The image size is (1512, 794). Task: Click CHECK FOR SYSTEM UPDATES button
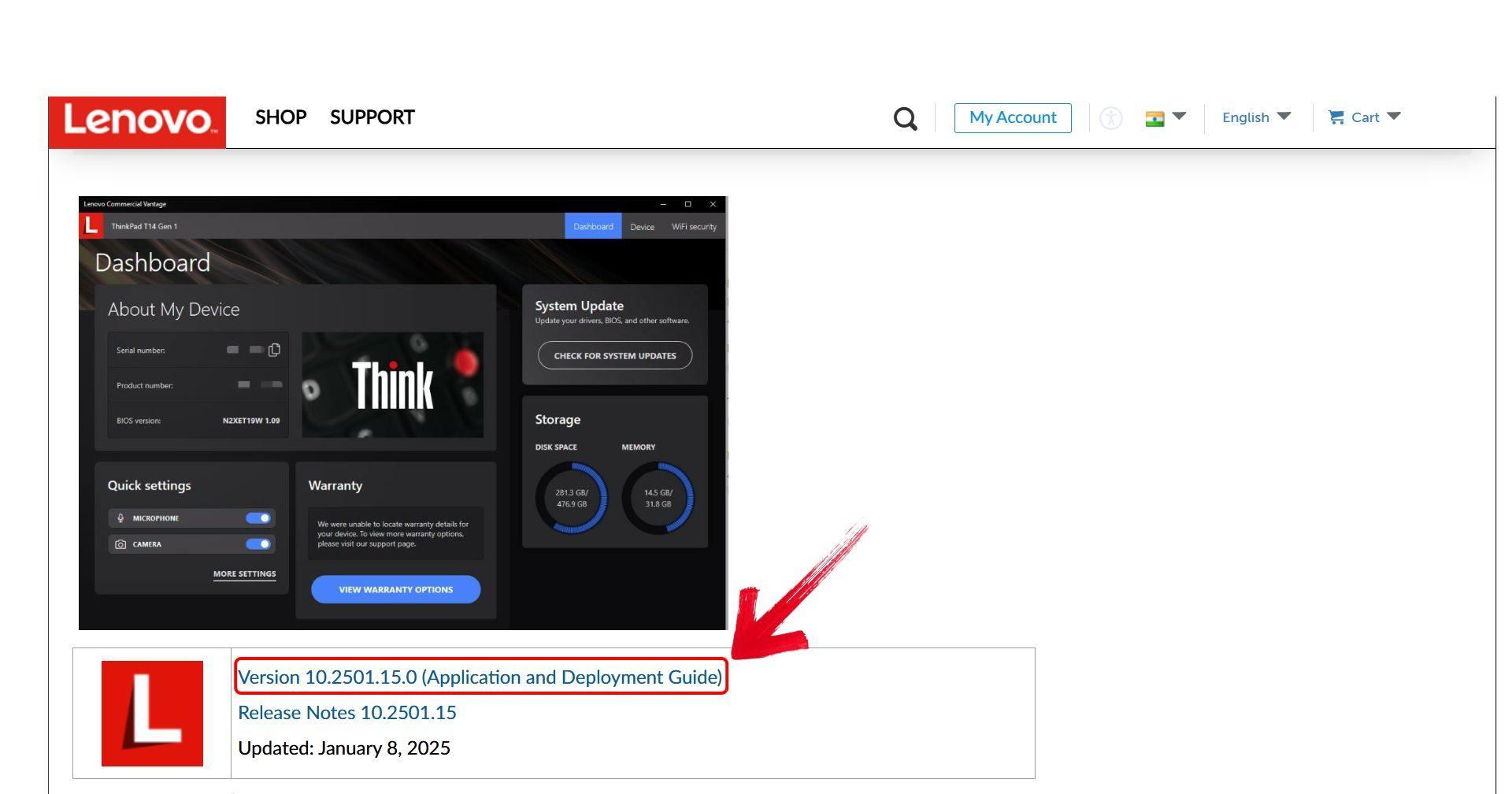coord(615,355)
